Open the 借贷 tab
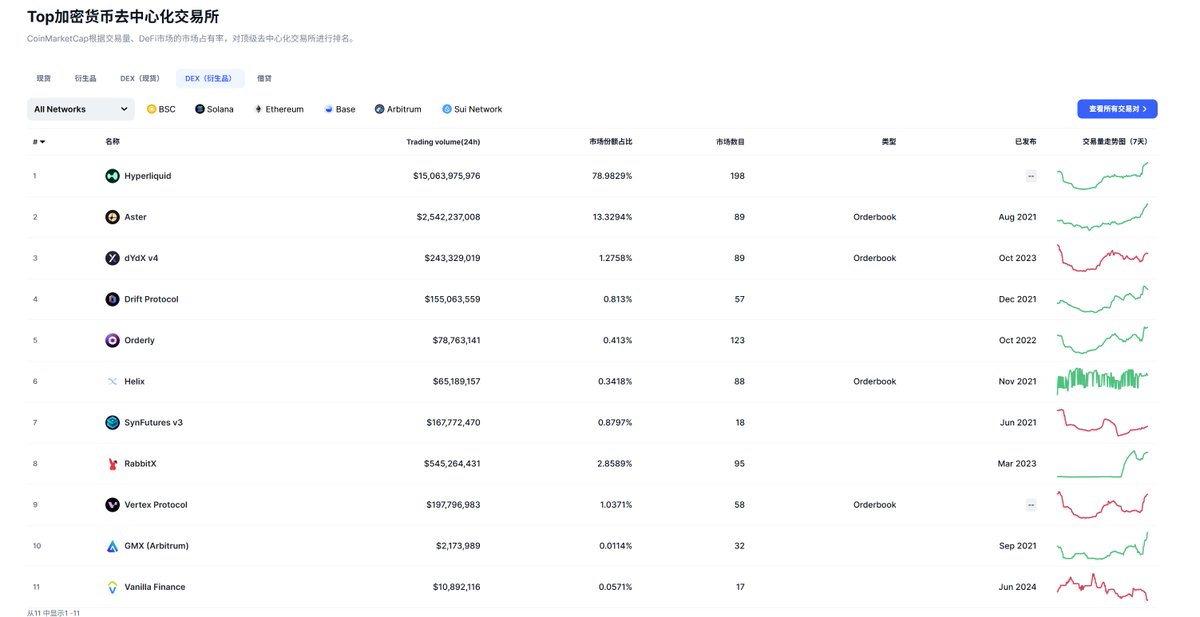Viewport: 1200px width, 617px height. tap(264, 78)
